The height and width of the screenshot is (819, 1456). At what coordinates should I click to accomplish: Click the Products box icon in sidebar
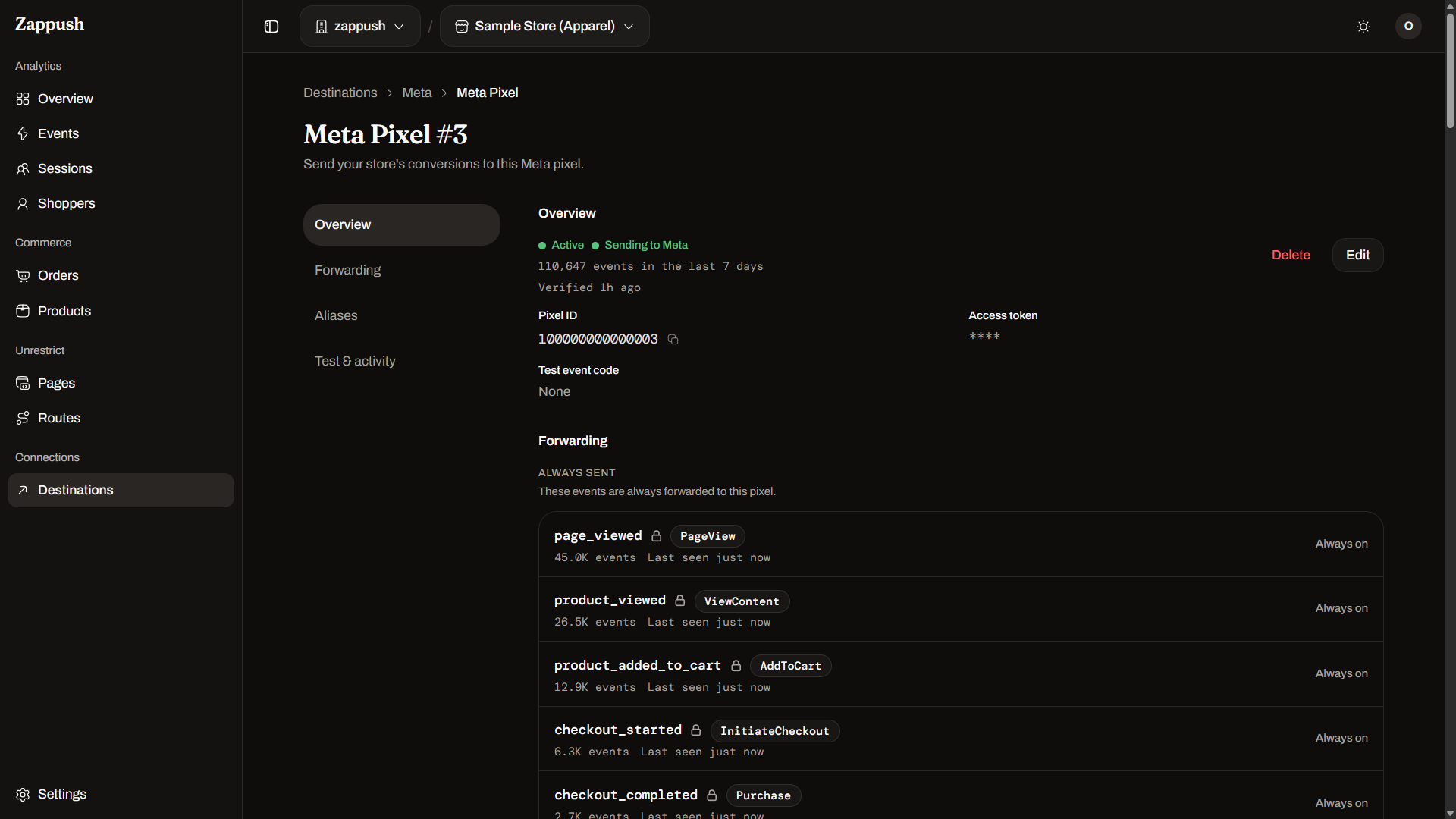pyautogui.click(x=23, y=312)
